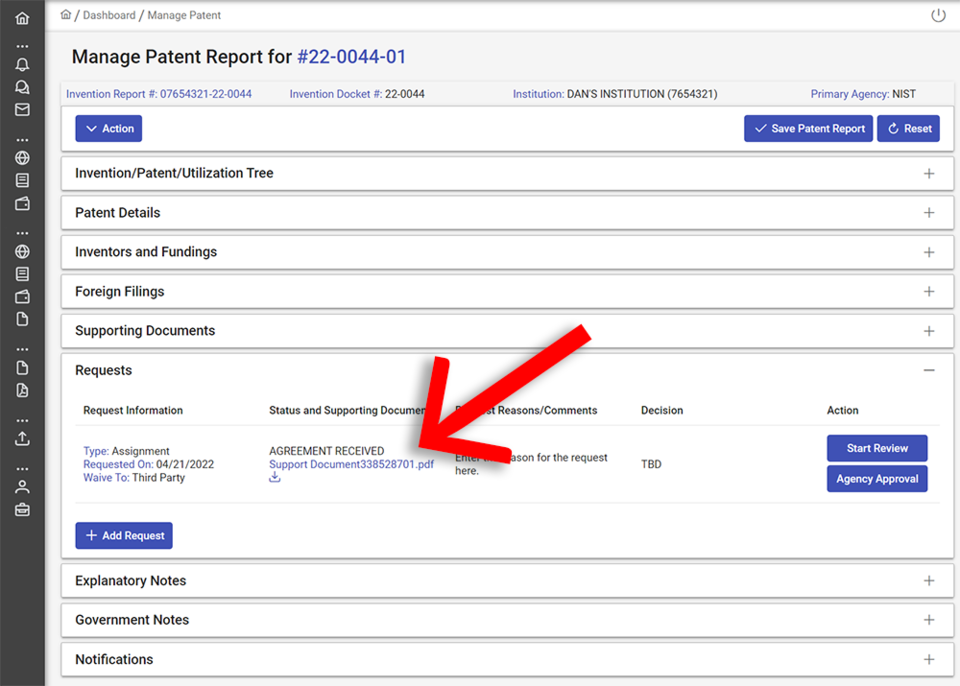Expand the Foreign Filings section
Image resolution: width=960 pixels, height=686 pixels.
coord(928,291)
